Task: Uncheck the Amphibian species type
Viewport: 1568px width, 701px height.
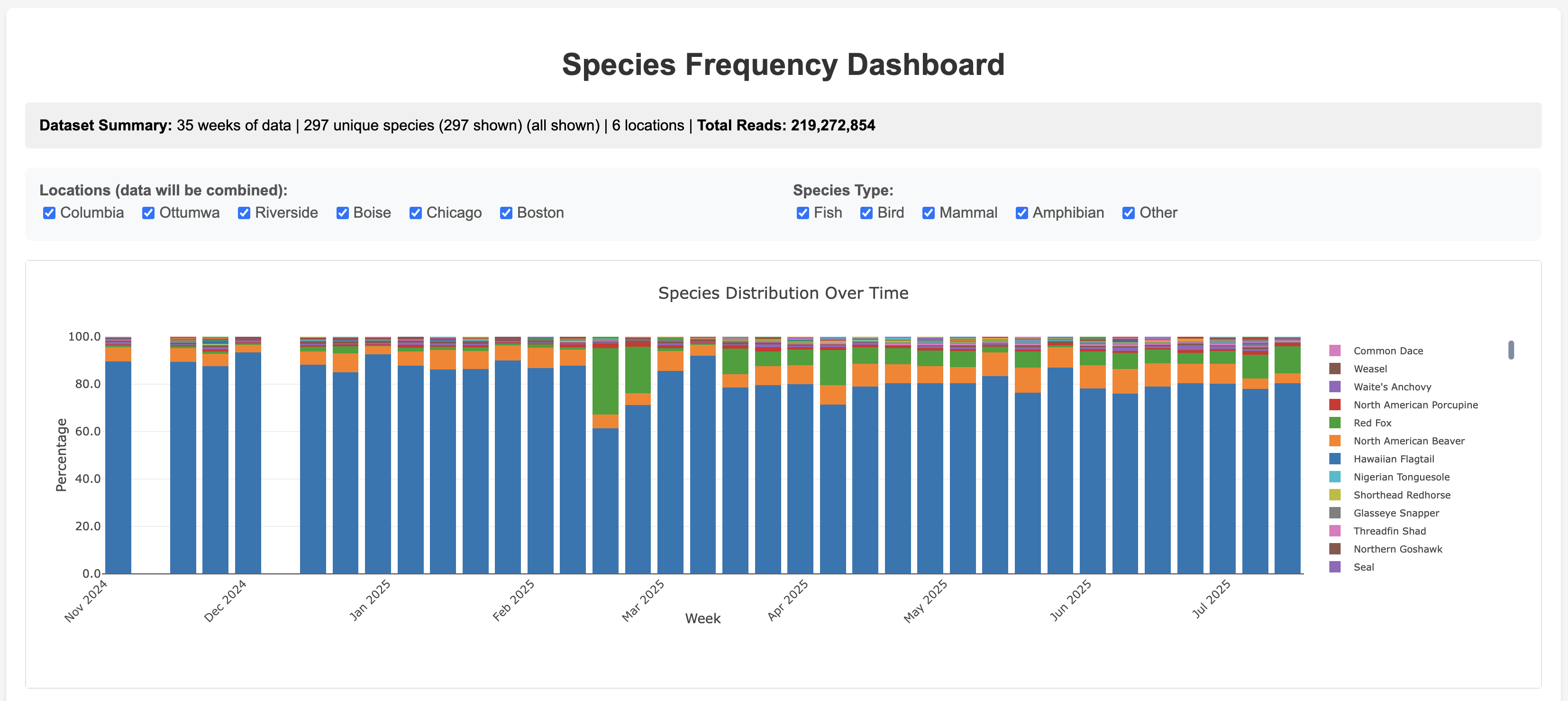Action: coord(1021,212)
